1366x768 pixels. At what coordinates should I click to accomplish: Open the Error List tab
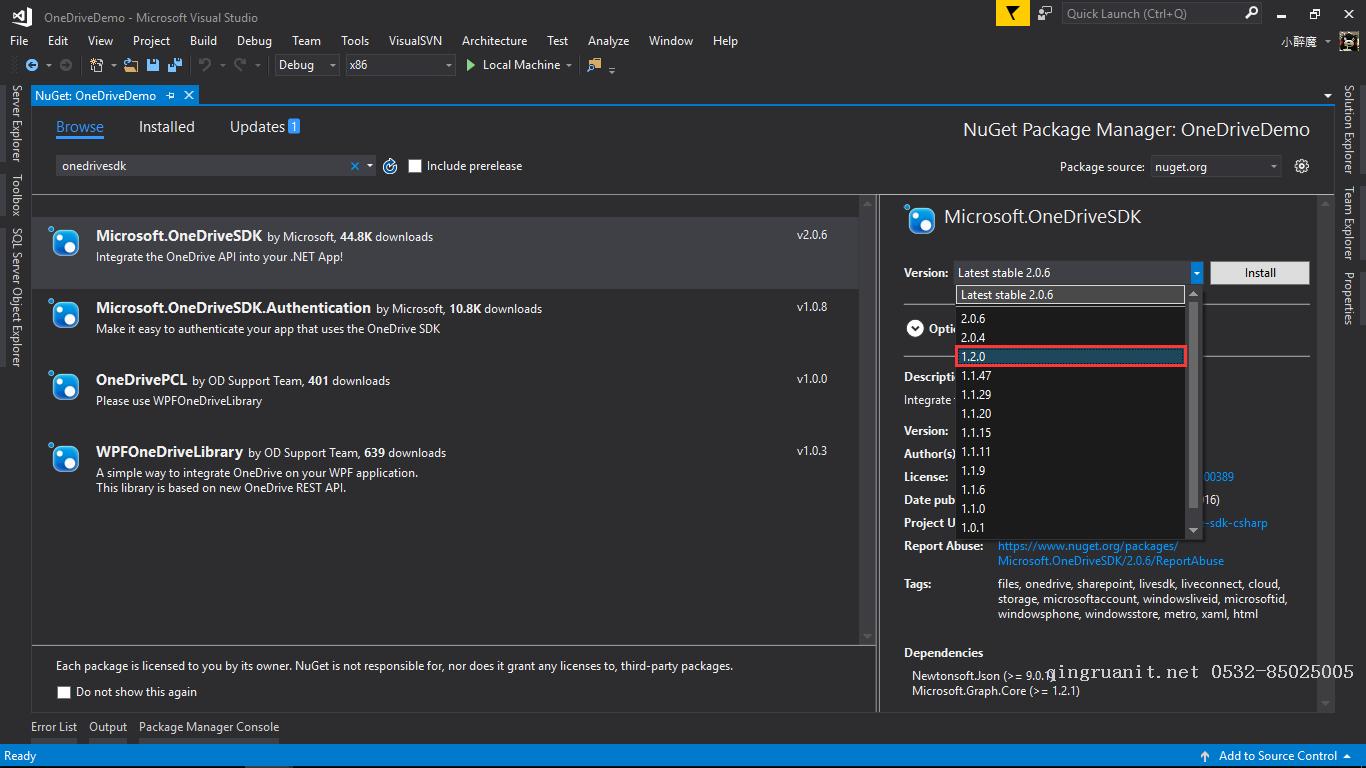pyautogui.click(x=54, y=727)
